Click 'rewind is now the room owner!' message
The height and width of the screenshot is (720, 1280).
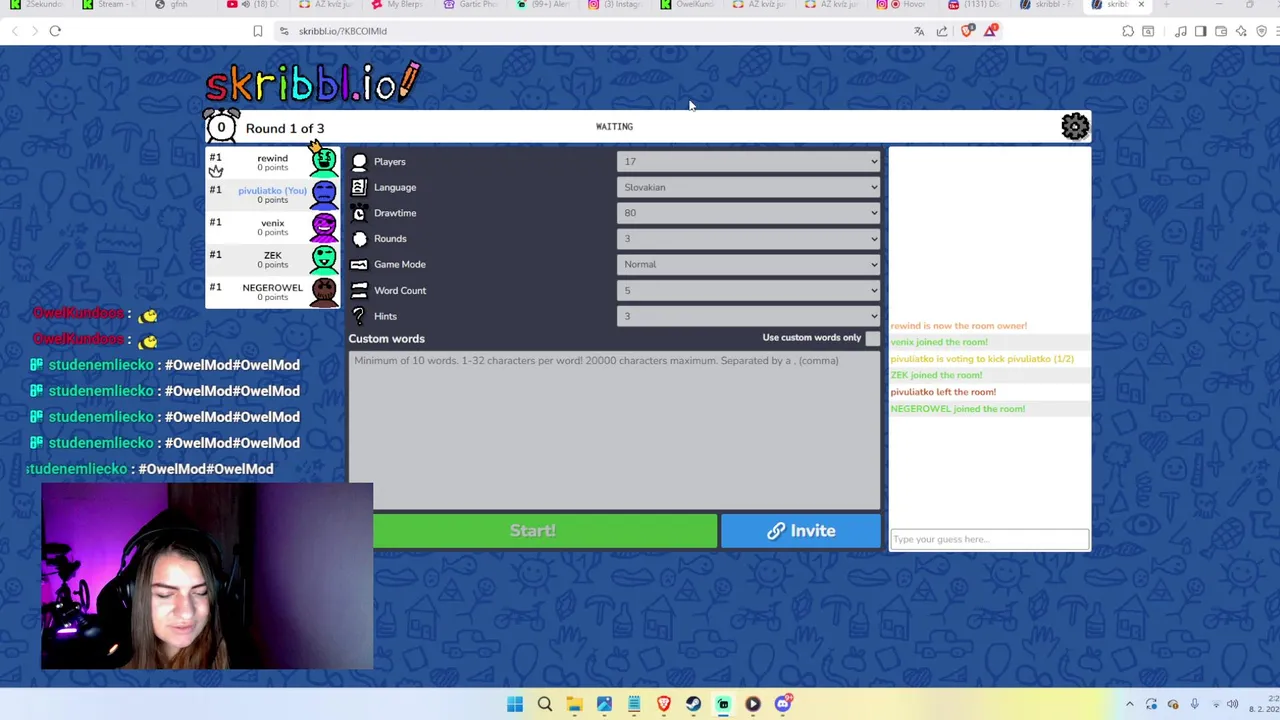point(958,325)
